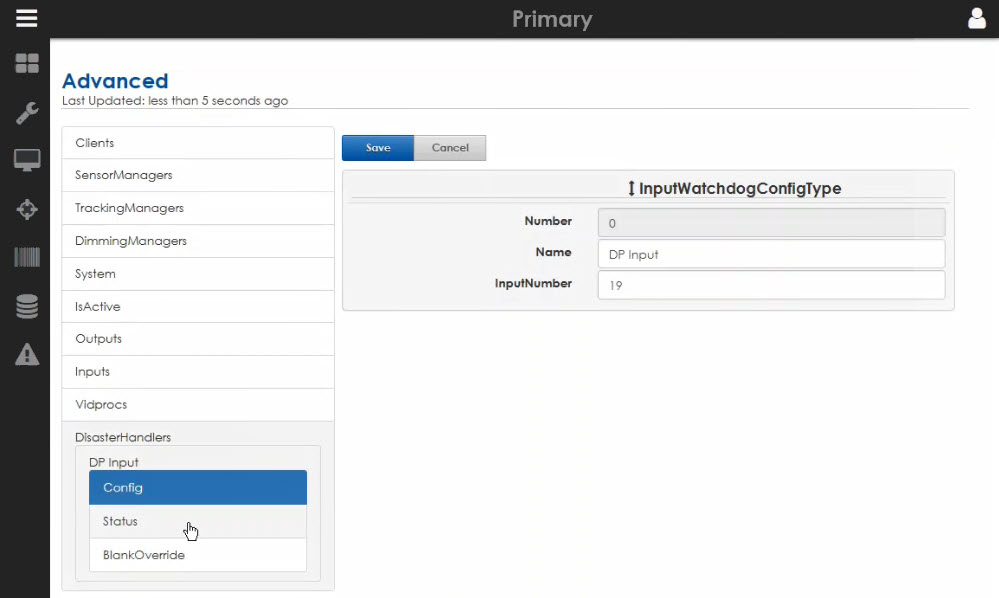This screenshot has height=598, width=999.
Task: Click the barcode icon in sidebar
Action: pyautogui.click(x=27, y=258)
